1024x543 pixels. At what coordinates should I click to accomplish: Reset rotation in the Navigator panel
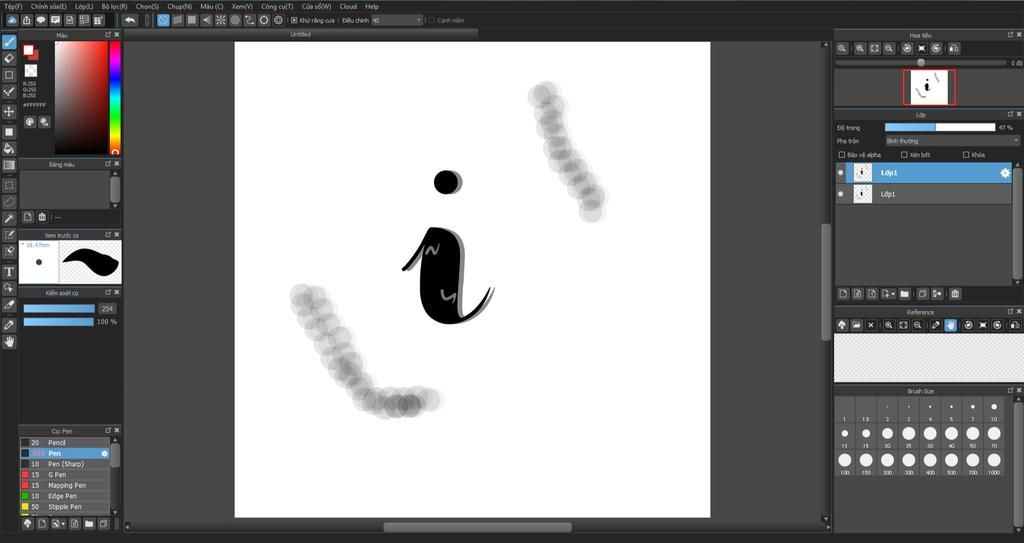[x=921, y=48]
